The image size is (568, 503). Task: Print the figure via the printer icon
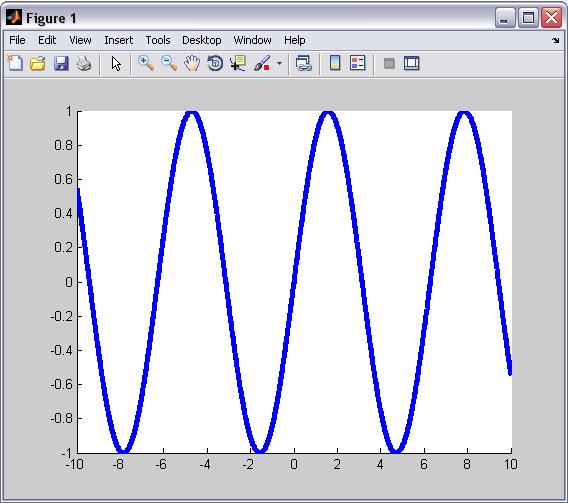84,63
